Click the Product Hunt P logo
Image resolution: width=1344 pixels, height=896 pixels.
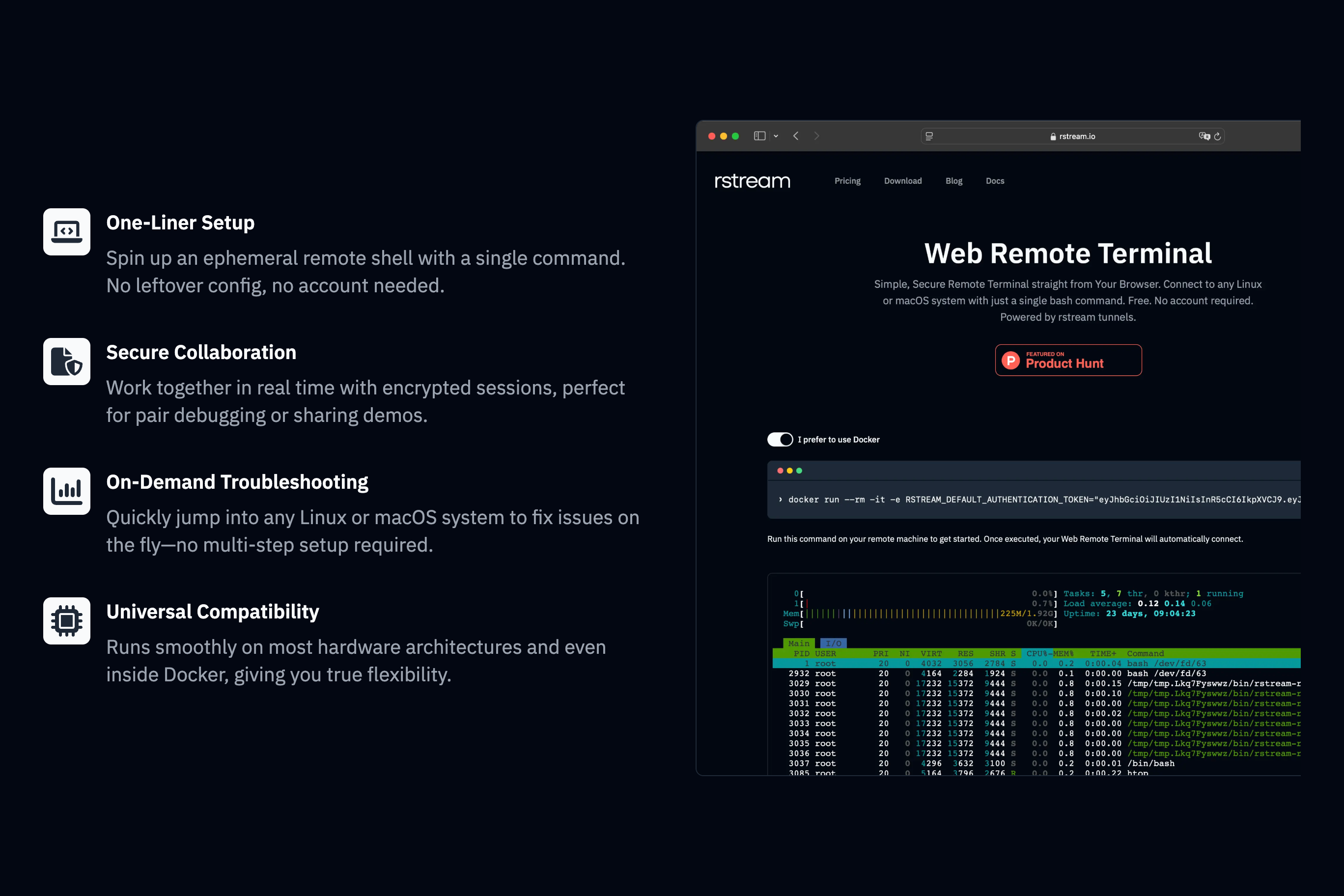pos(1011,360)
